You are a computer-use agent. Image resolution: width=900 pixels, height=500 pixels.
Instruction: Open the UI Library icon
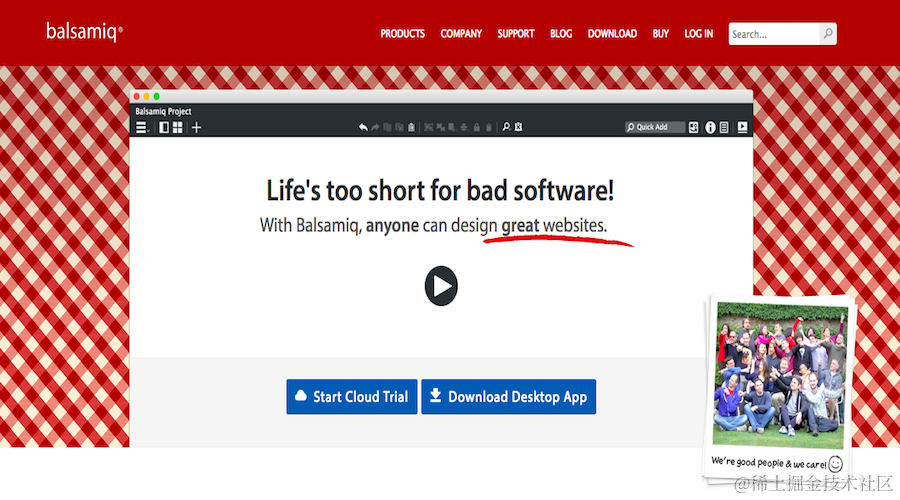[693, 127]
